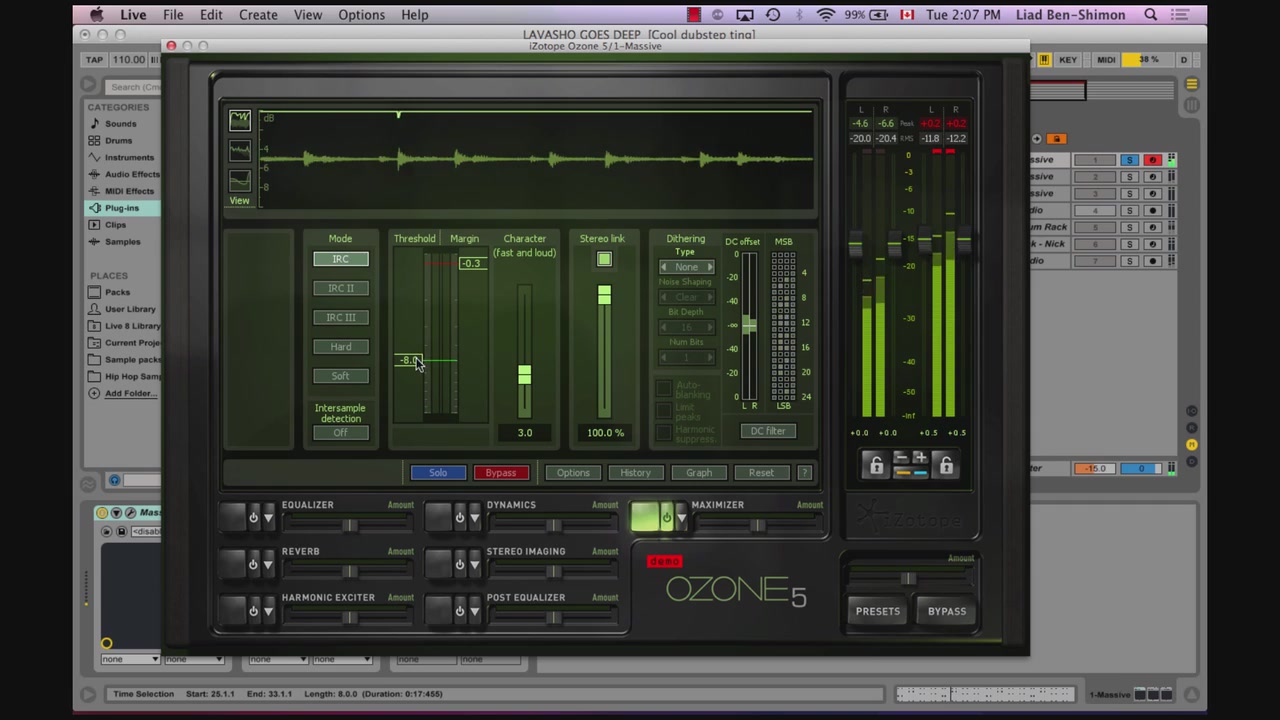The height and width of the screenshot is (720, 1280).
Task: Open the Options menu in menu bar
Action: (361, 15)
